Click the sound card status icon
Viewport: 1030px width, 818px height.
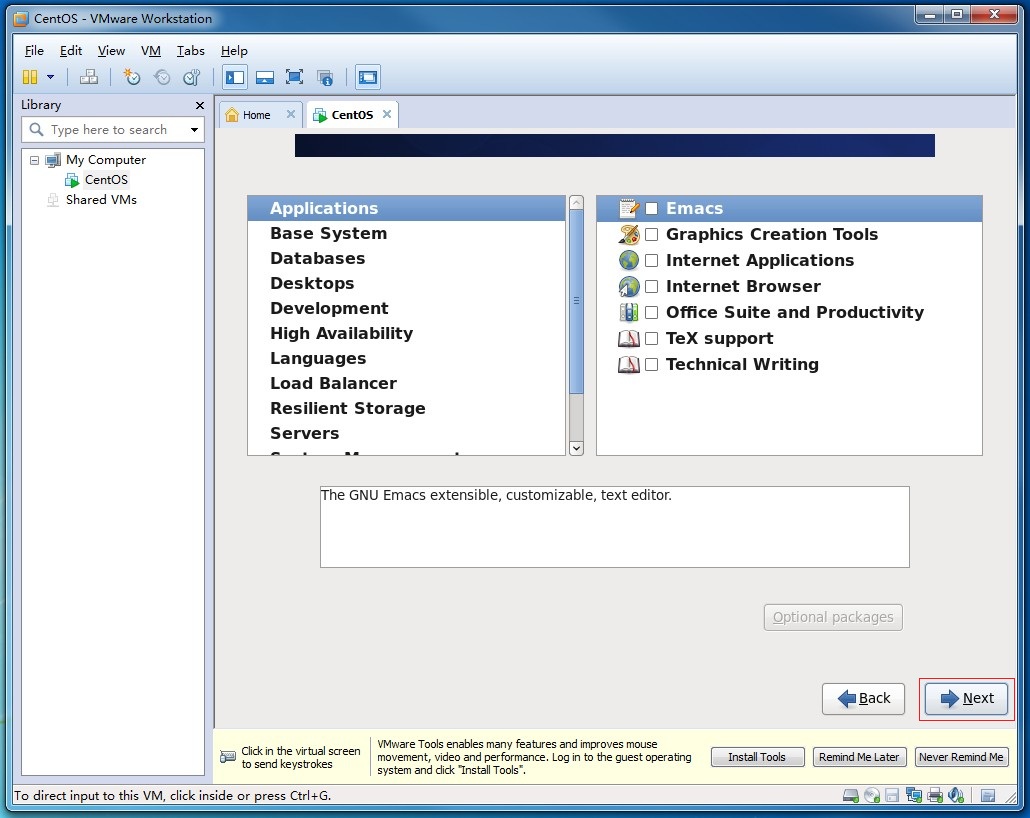pos(956,796)
